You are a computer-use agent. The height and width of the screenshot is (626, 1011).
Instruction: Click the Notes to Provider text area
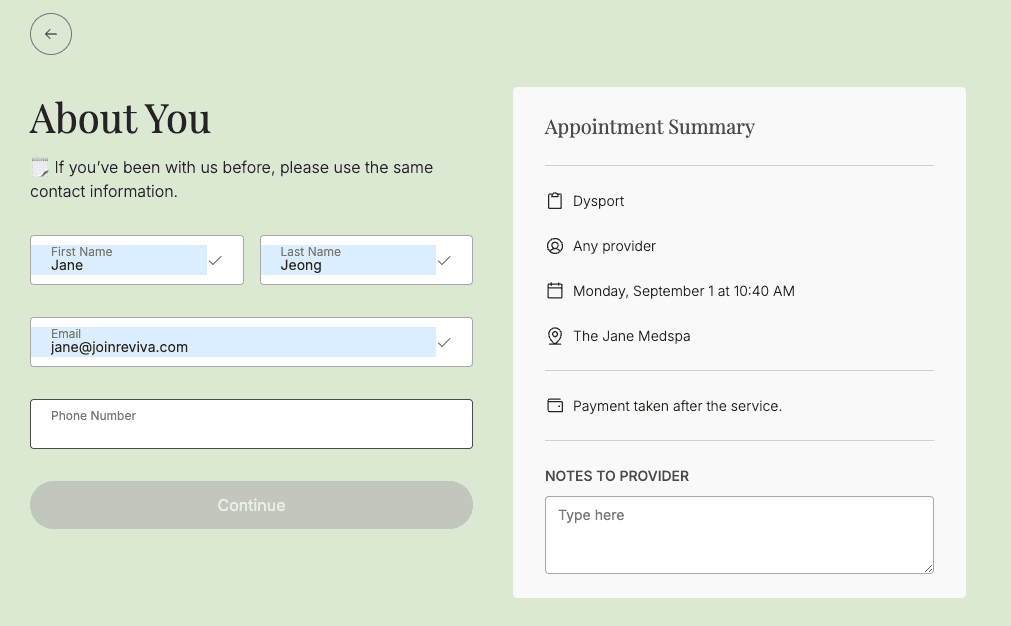(738, 534)
